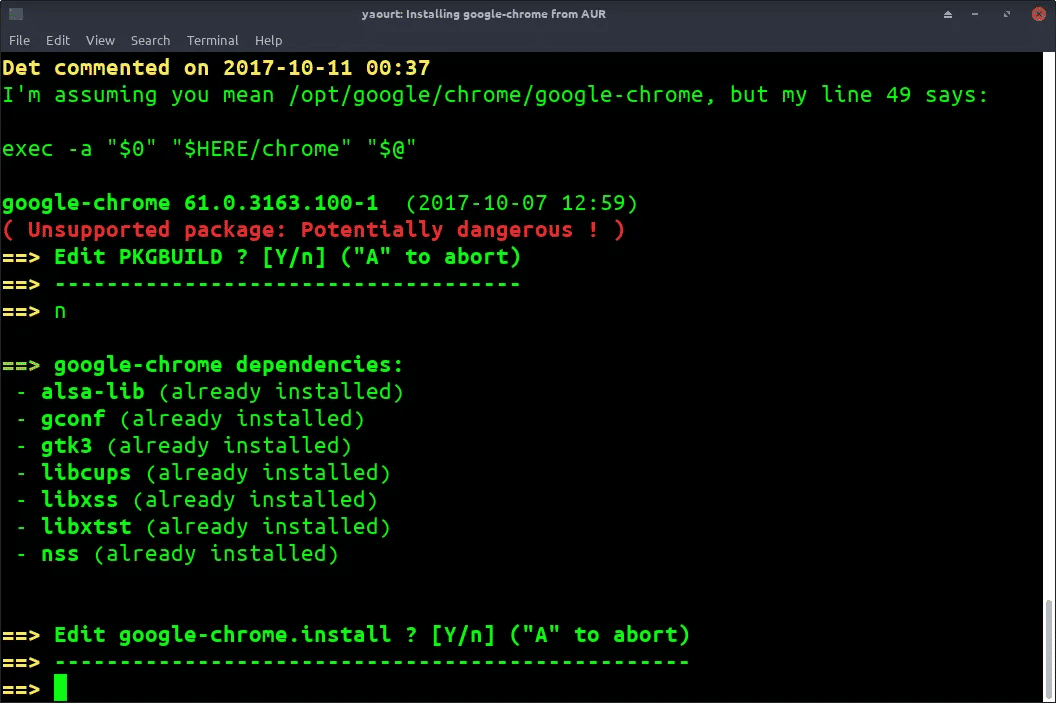Click 'but my line 49 says:' text
1056x703 pixels.
pyautogui.click(x=859, y=95)
